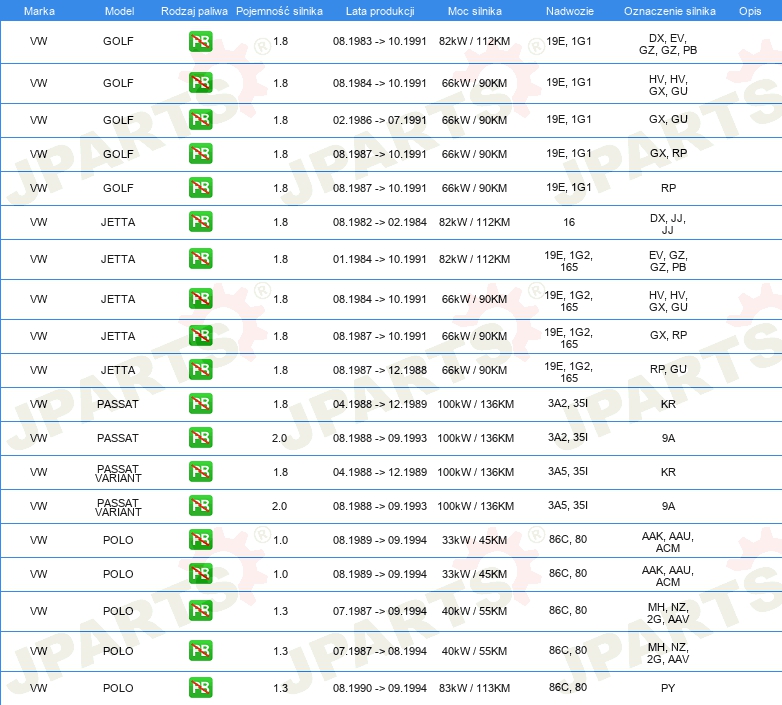Screen dimensions: 782x705
Task: Click the fuel icon for Polo 83kW row
Action: (x=200, y=688)
